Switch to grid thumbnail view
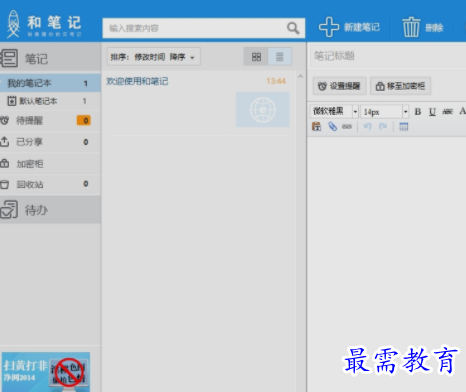466x392 pixels. tap(256, 57)
